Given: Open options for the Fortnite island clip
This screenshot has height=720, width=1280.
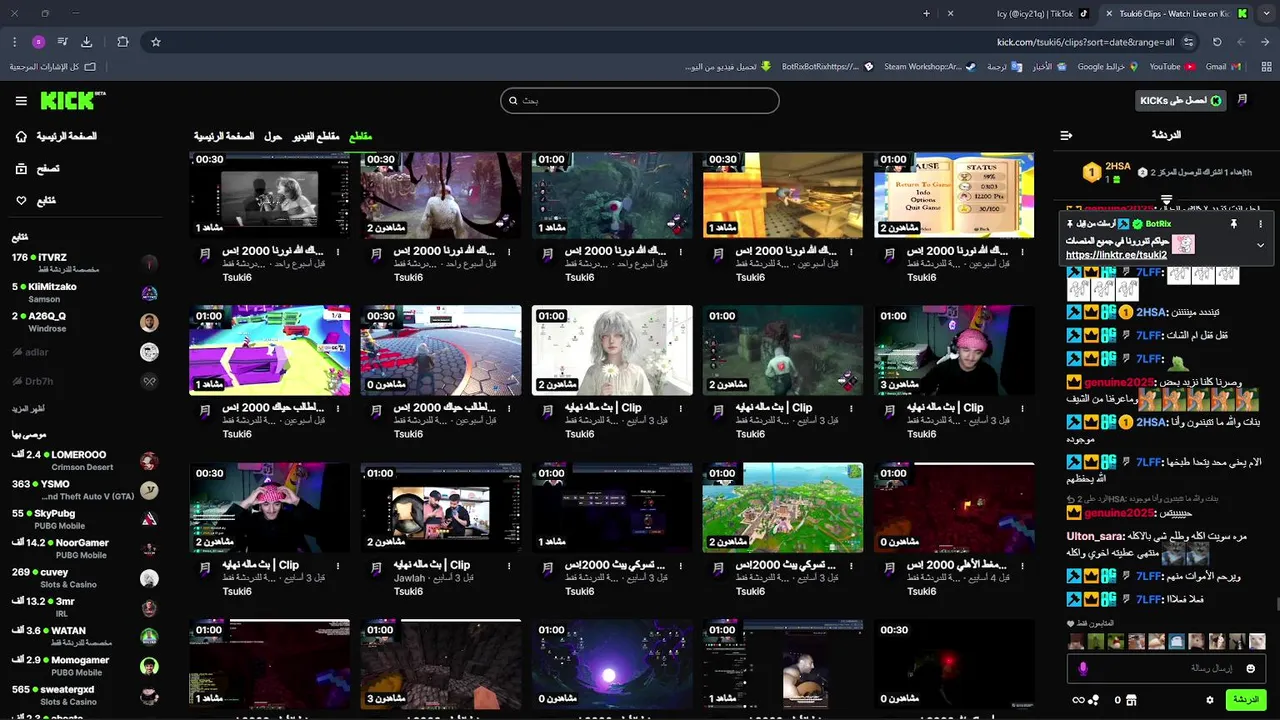Looking at the screenshot, I should click(851, 565).
